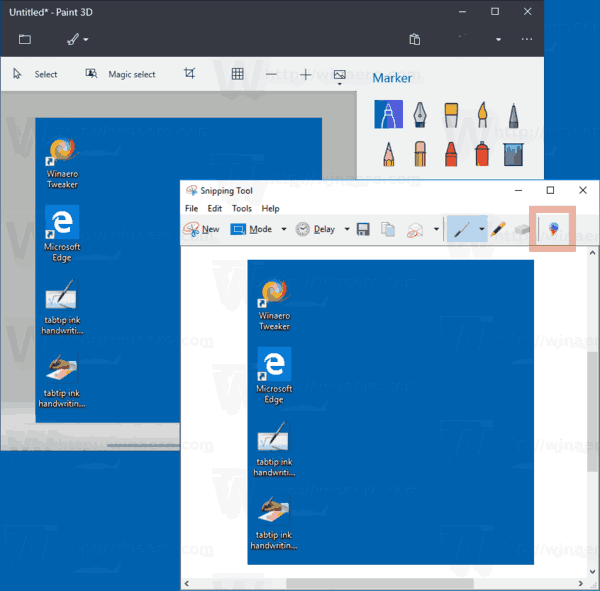The width and height of the screenshot is (600, 591).
Task: Select the Watercolor brush
Action: (483, 114)
